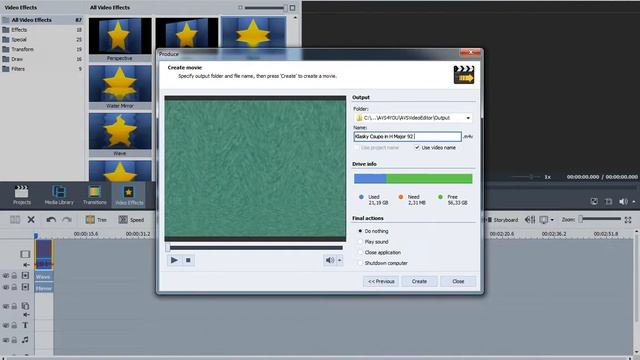Screen dimensions: 640x360
Task: Toggle visibility of Wave effect track
Action: [x=6, y=276]
